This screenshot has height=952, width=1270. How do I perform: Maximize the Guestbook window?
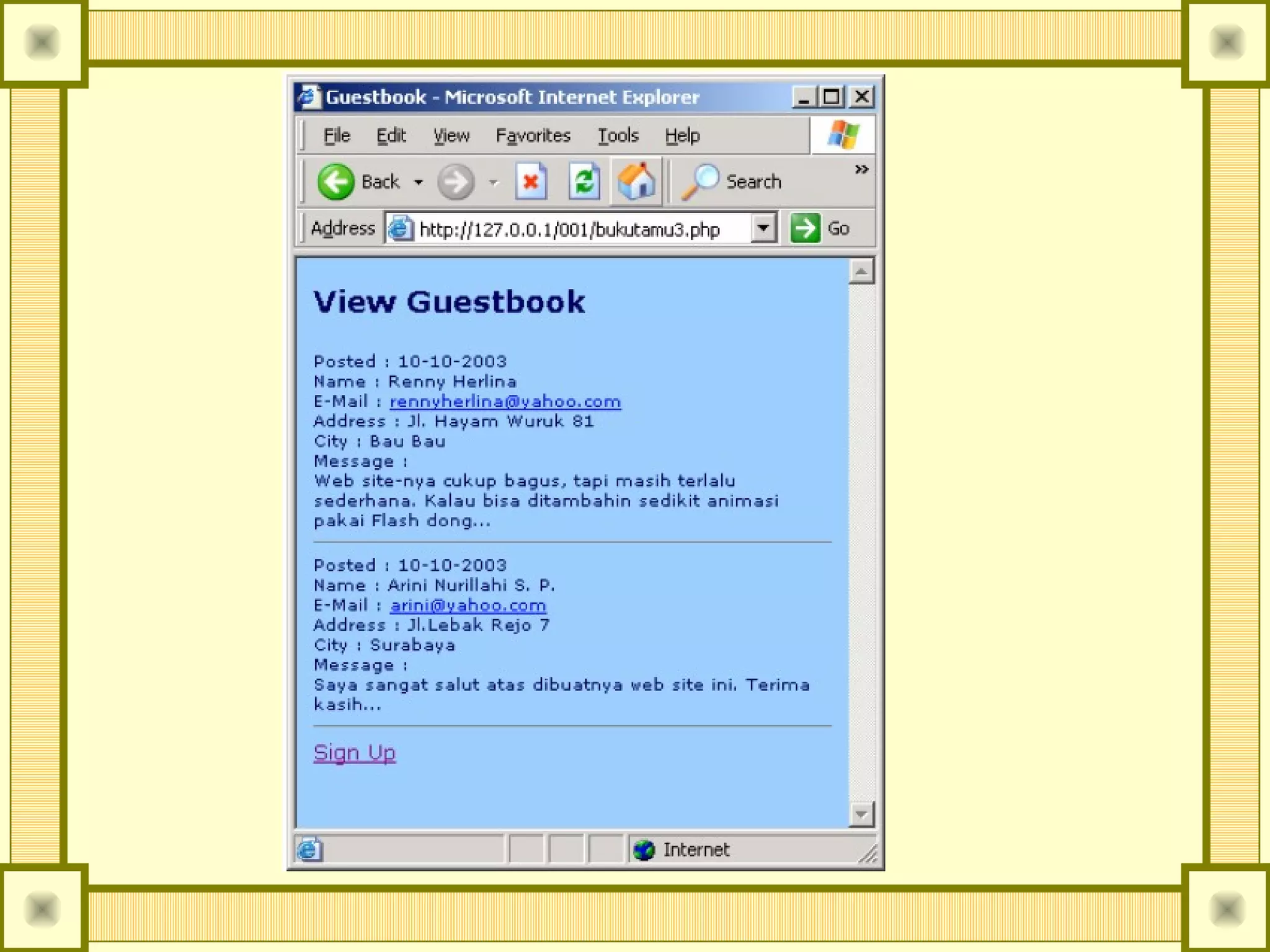point(832,97)
